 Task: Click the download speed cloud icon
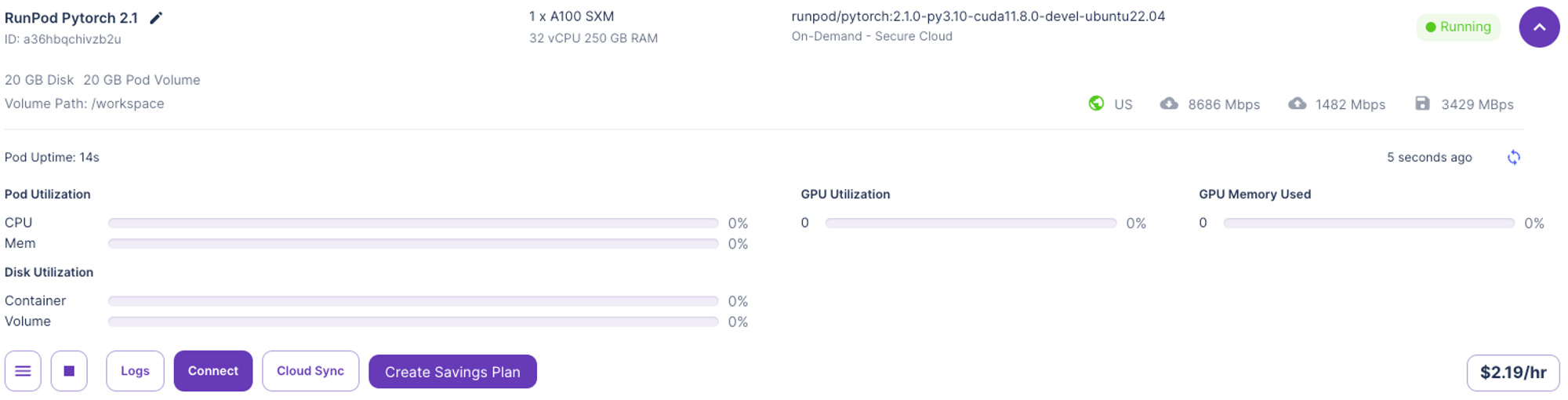[x=1169, y=104]
